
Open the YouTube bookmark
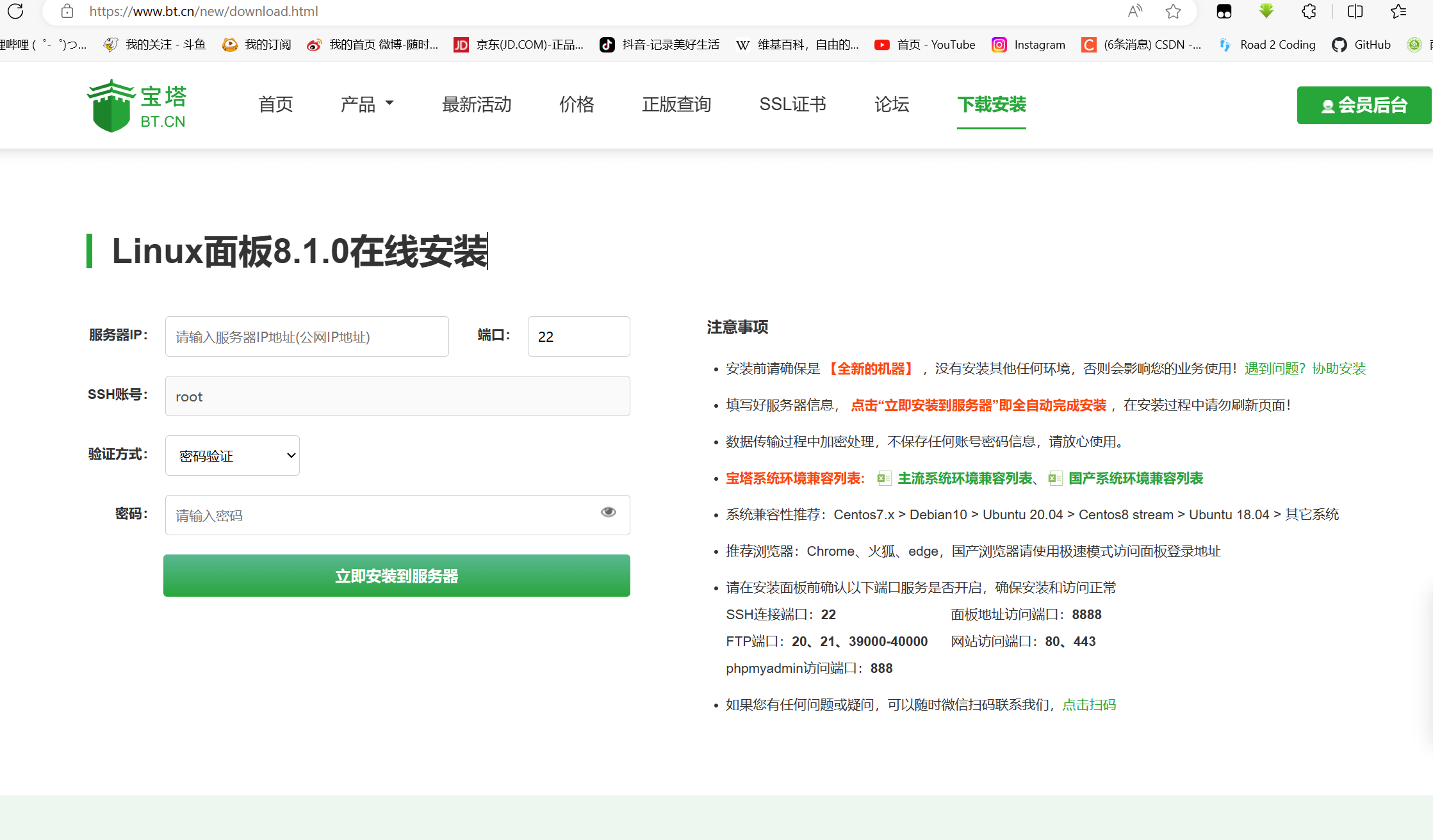(x=925, y=44)
